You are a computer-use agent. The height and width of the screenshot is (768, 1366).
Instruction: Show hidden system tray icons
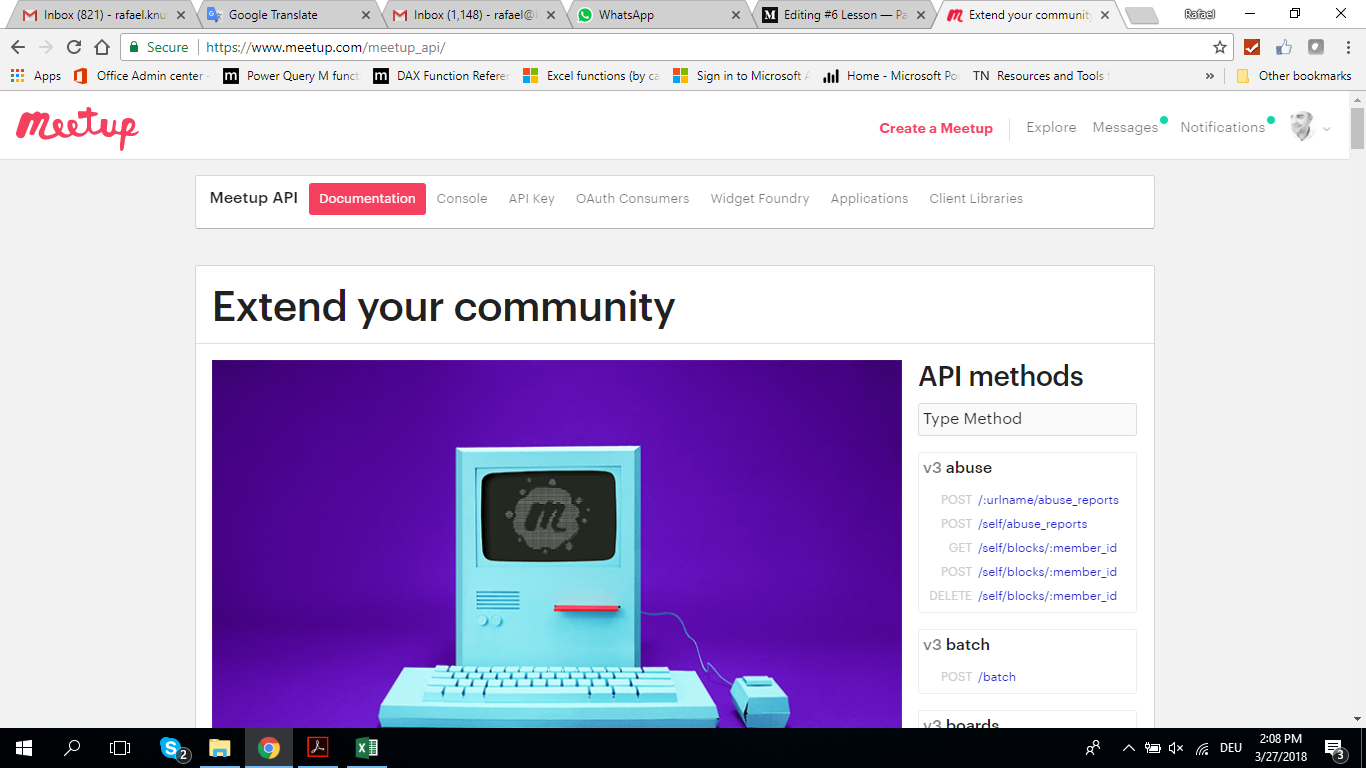1129,748
